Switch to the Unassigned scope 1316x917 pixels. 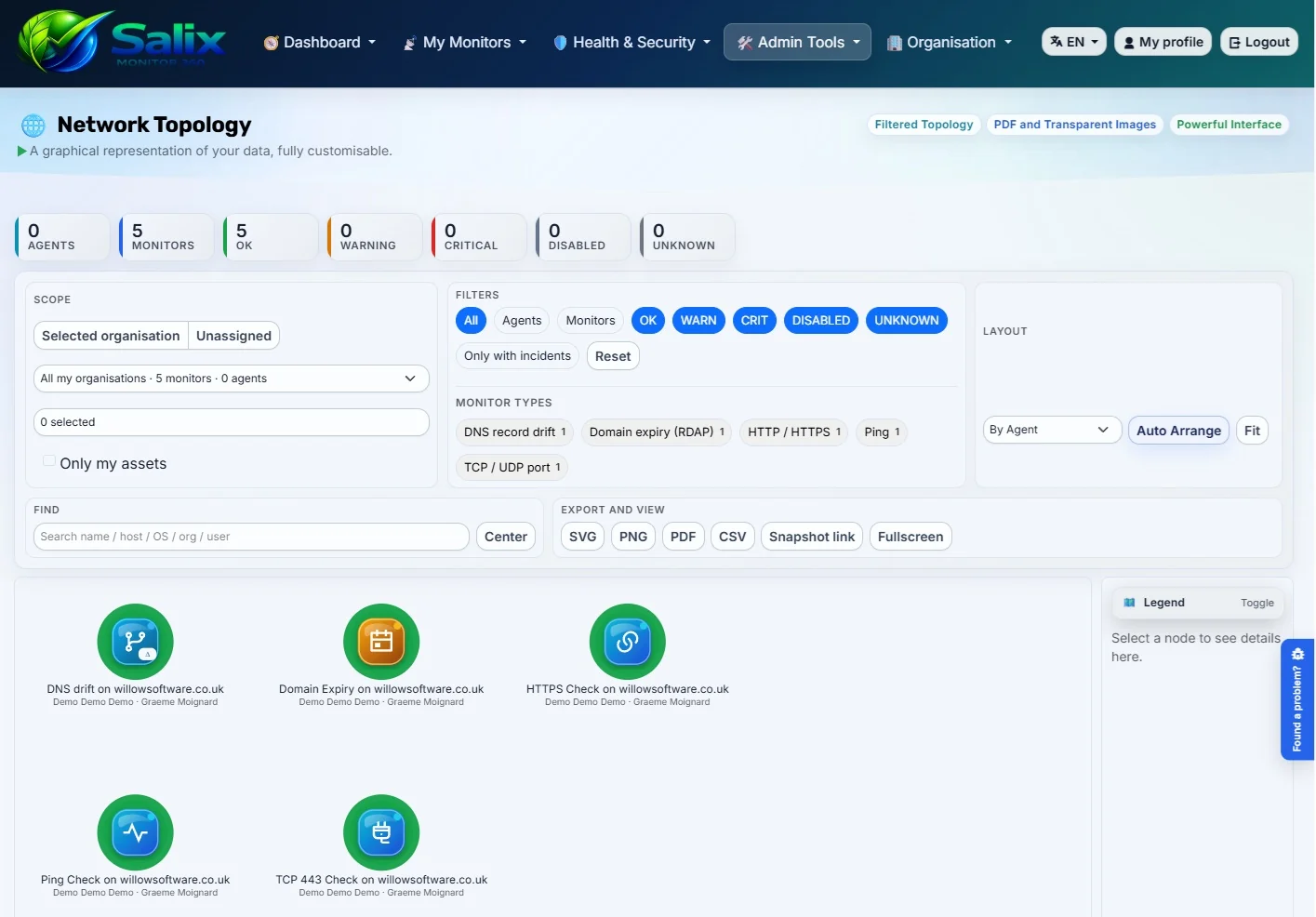pos(233,336)
